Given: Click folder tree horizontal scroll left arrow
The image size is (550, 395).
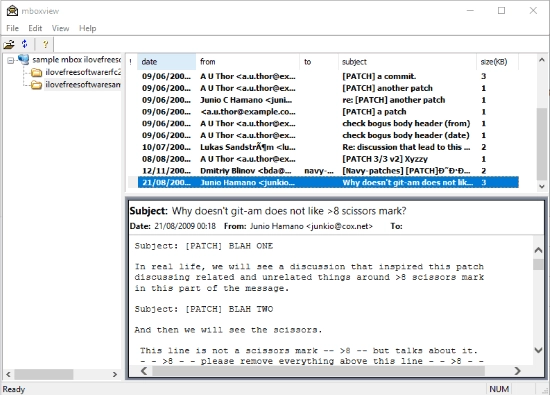Looking at the screenshot, I should click(8, 374).
